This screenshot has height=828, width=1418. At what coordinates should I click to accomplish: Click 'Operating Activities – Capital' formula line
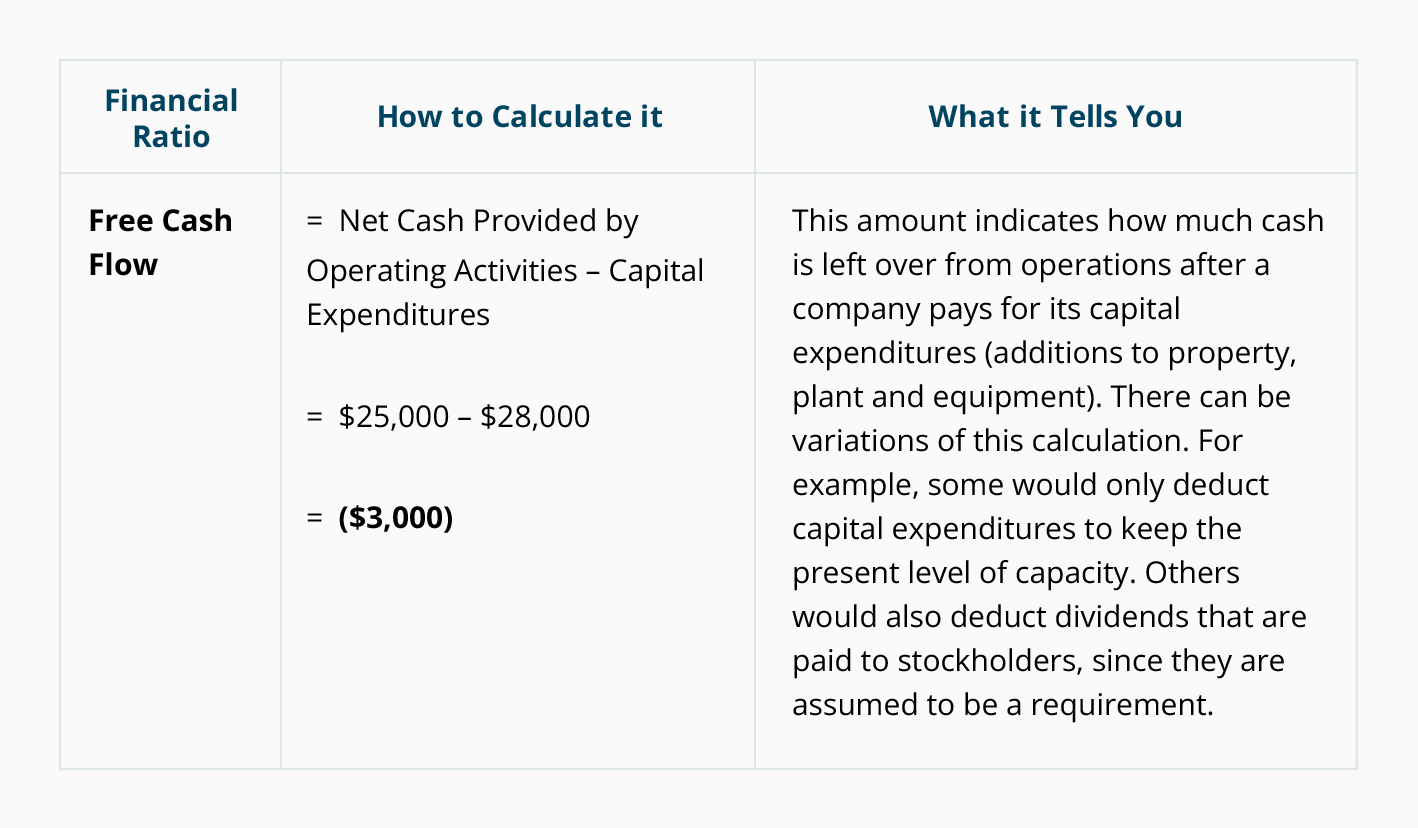[x=505, y=271]
